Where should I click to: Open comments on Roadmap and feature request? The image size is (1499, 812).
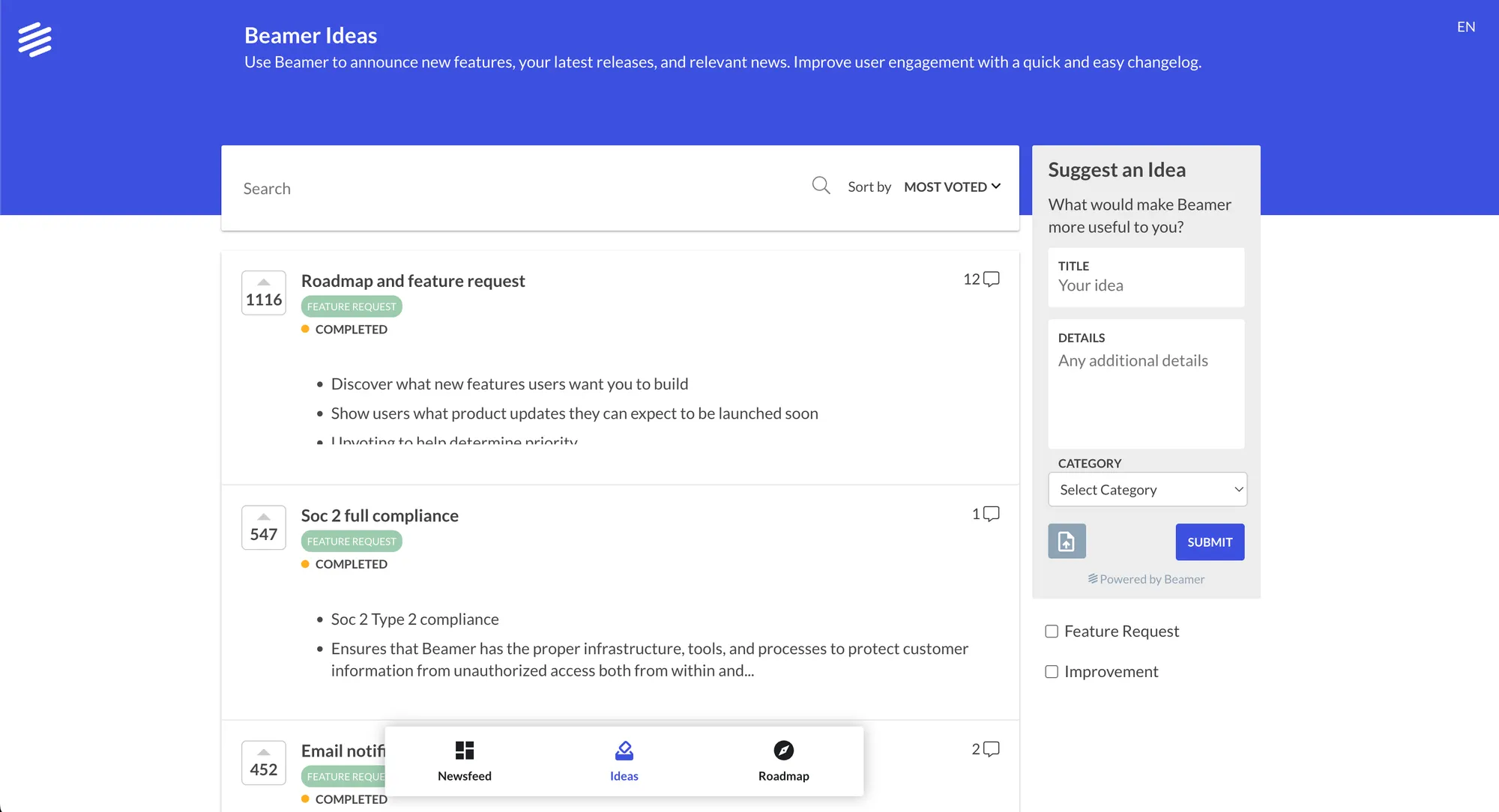tap(981, 279)
